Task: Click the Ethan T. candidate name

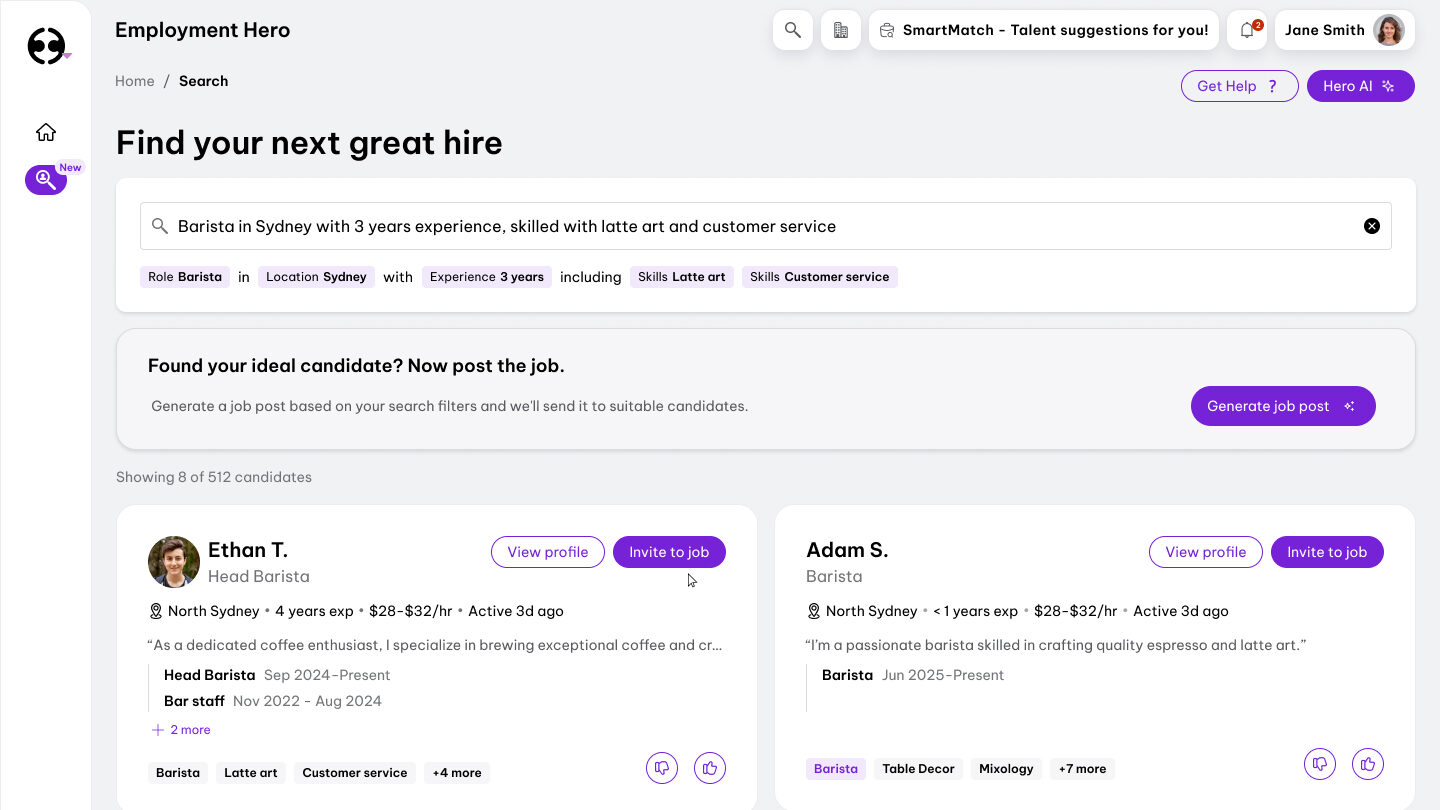Action: [x=248, y=550]
